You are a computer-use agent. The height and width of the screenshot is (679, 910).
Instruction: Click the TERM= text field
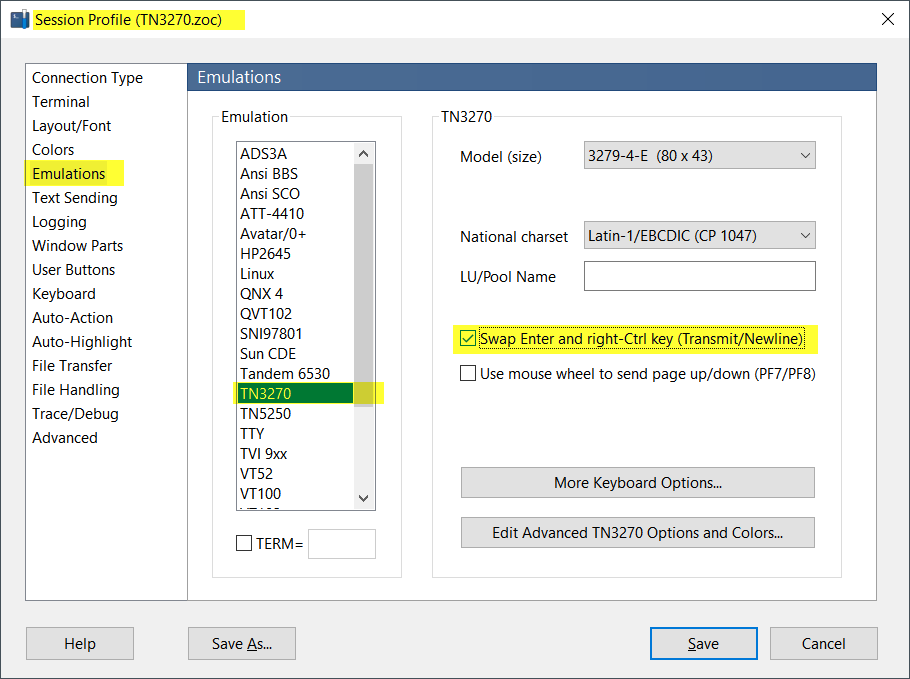tap(342, 544)
